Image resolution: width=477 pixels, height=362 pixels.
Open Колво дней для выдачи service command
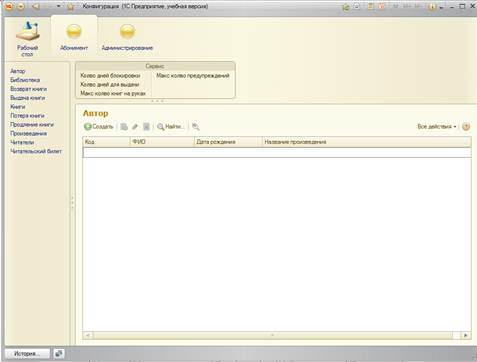pyautogui.click(x=110, y=85)
